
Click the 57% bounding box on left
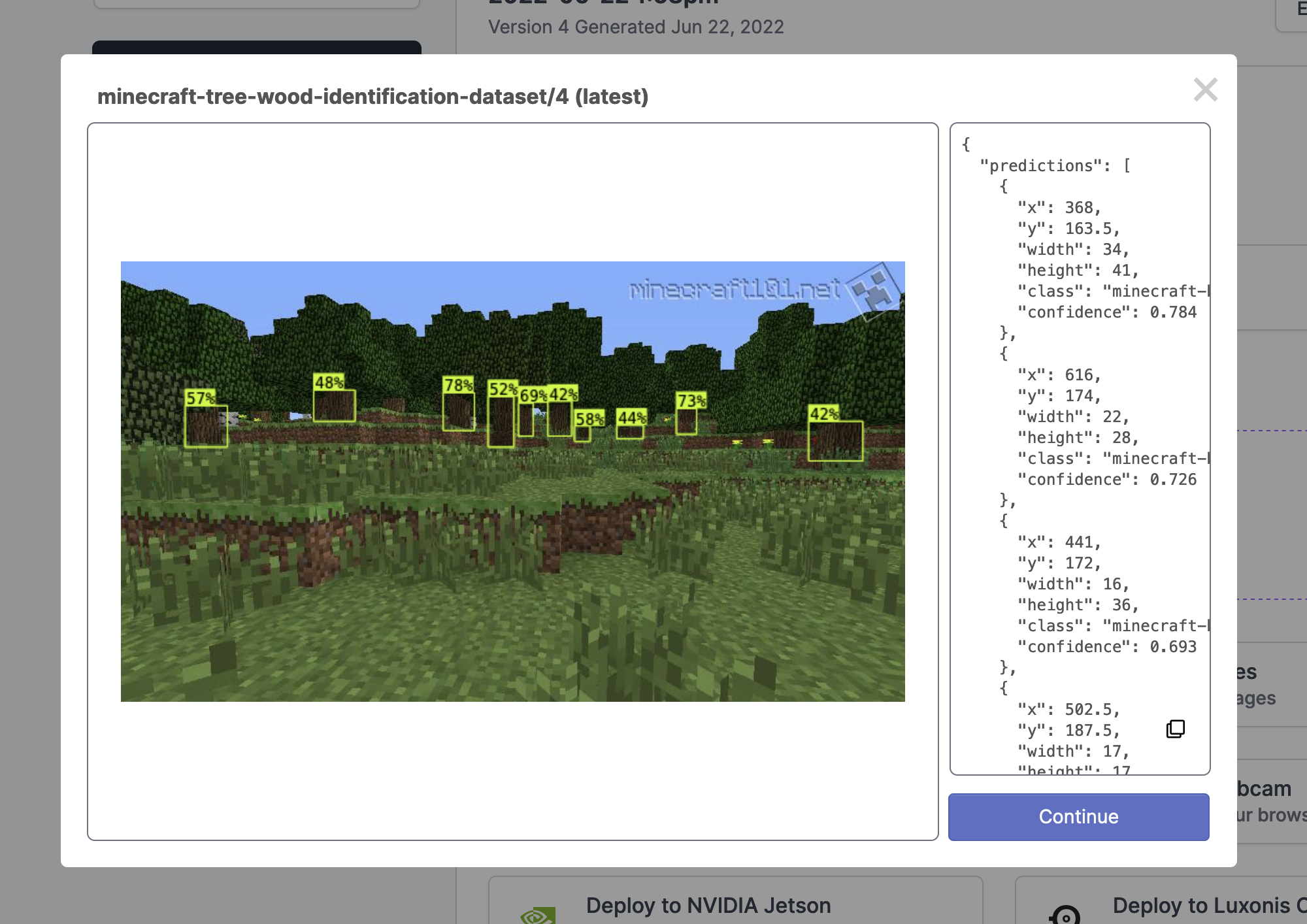(x=206, y=426)
